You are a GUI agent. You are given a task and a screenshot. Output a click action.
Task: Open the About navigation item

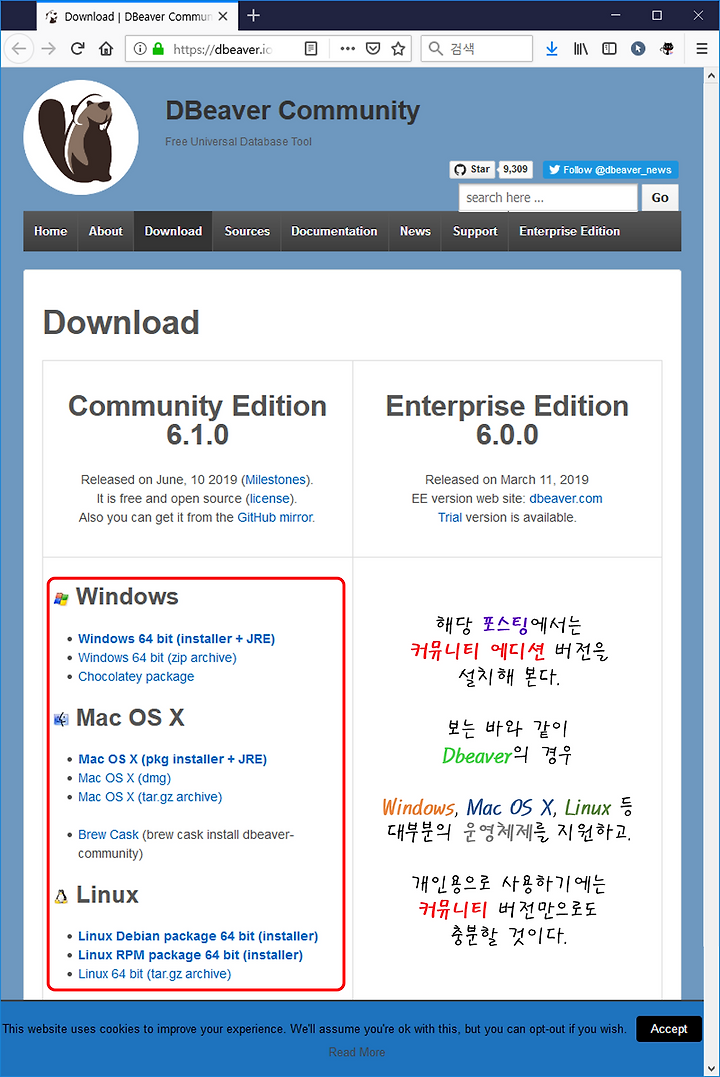pyautogui.click(x=105, y=231)
